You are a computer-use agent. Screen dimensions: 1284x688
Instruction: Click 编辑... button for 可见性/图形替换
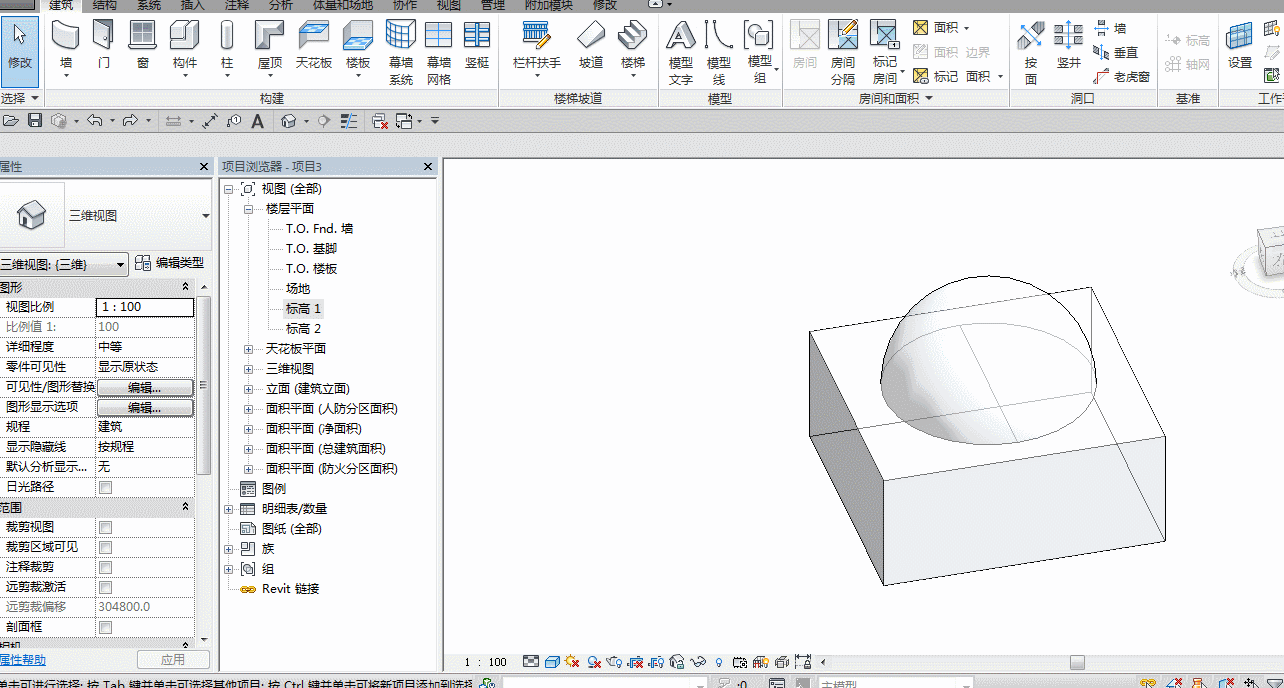click(x=145, y=387)
